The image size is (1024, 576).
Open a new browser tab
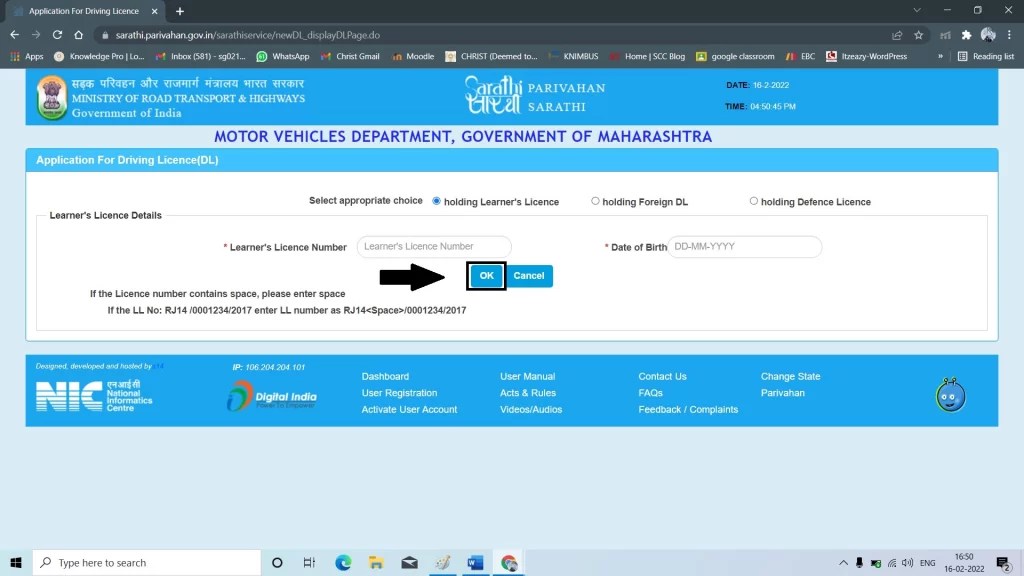tap(177, 11)
